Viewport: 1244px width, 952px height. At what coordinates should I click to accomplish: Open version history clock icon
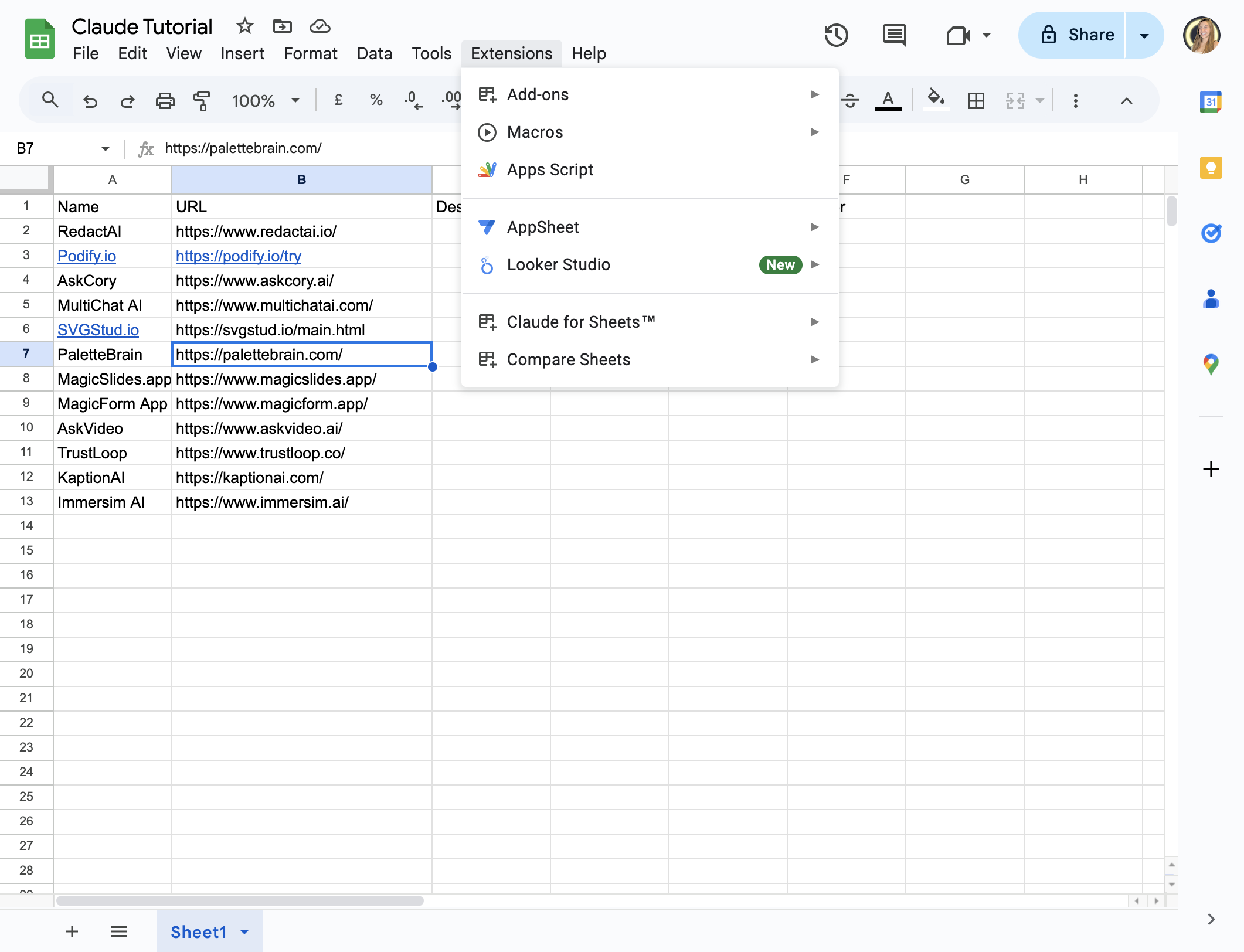(836, 35)
